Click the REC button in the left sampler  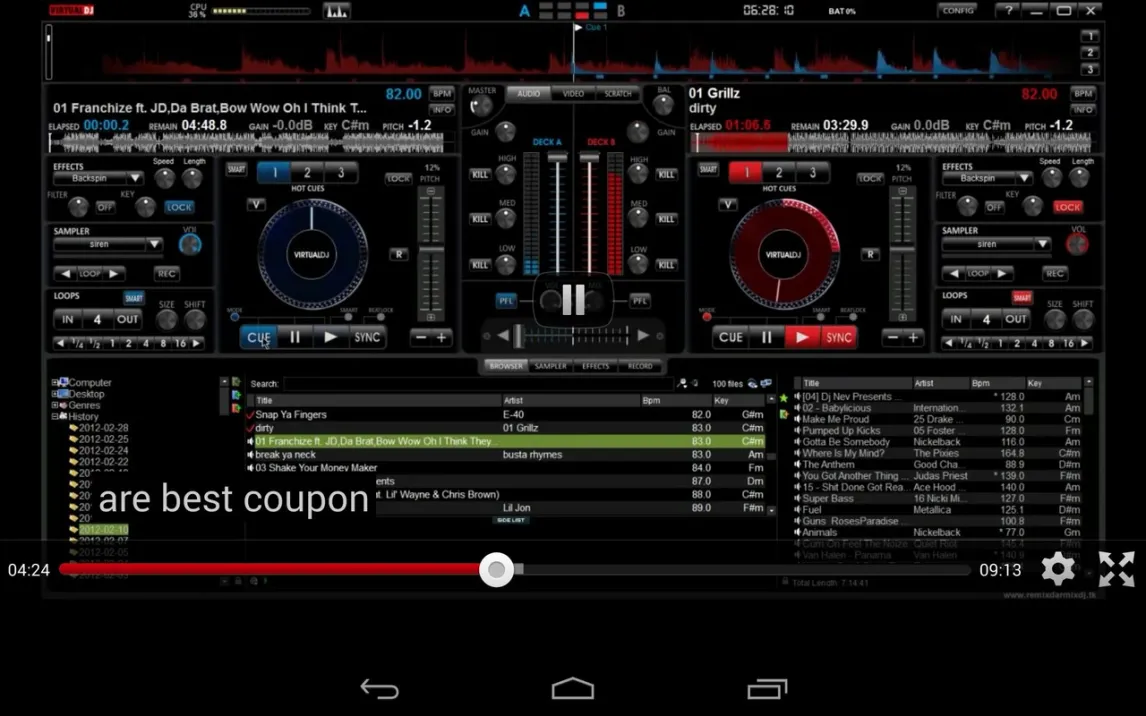166,273
